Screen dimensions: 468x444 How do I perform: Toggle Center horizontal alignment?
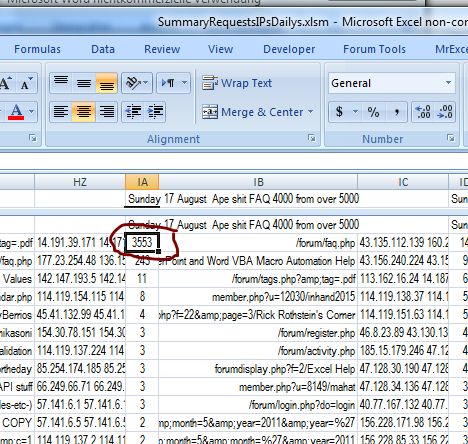point(84,112)
